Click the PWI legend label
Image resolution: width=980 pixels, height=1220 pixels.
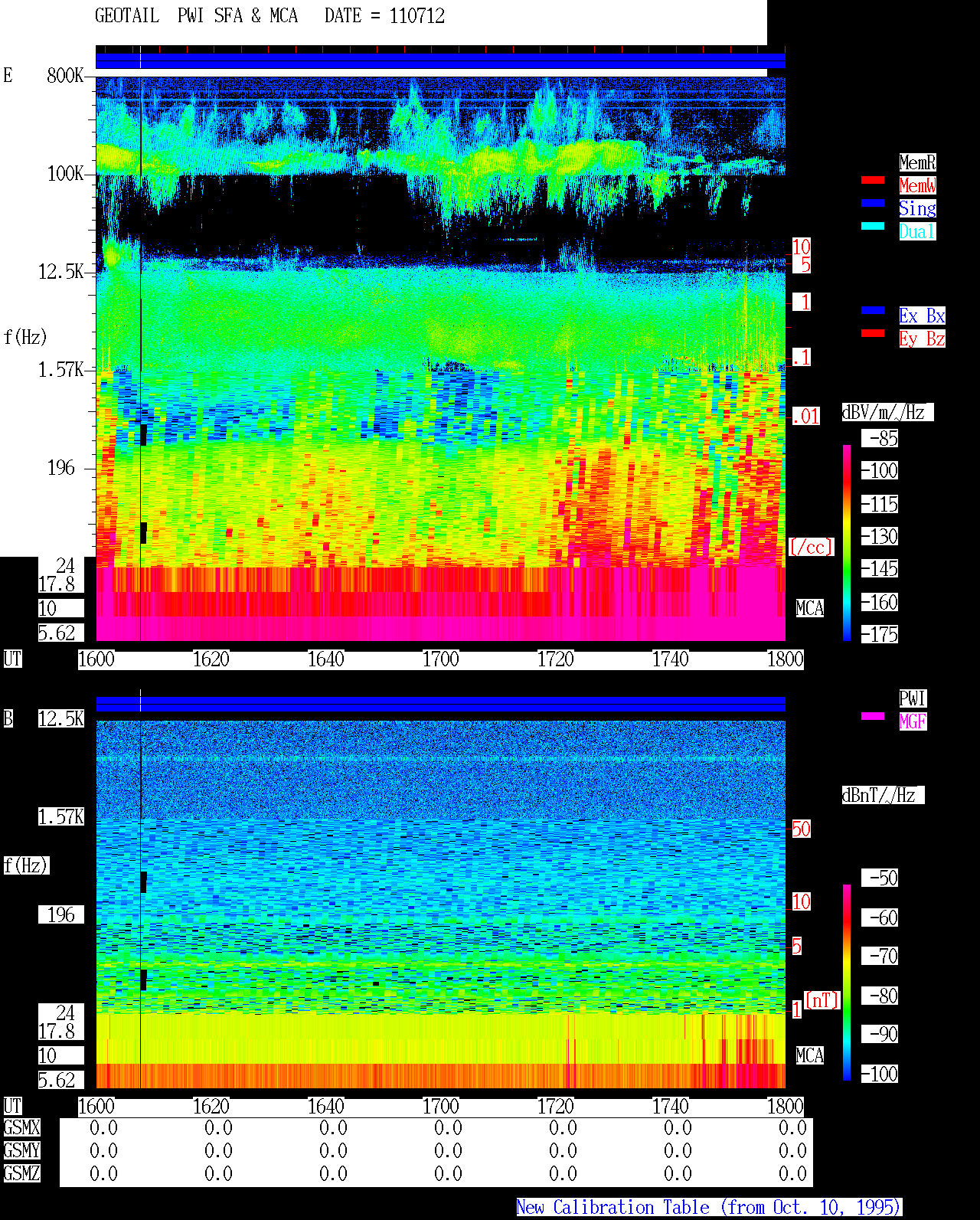click(913, 698)
